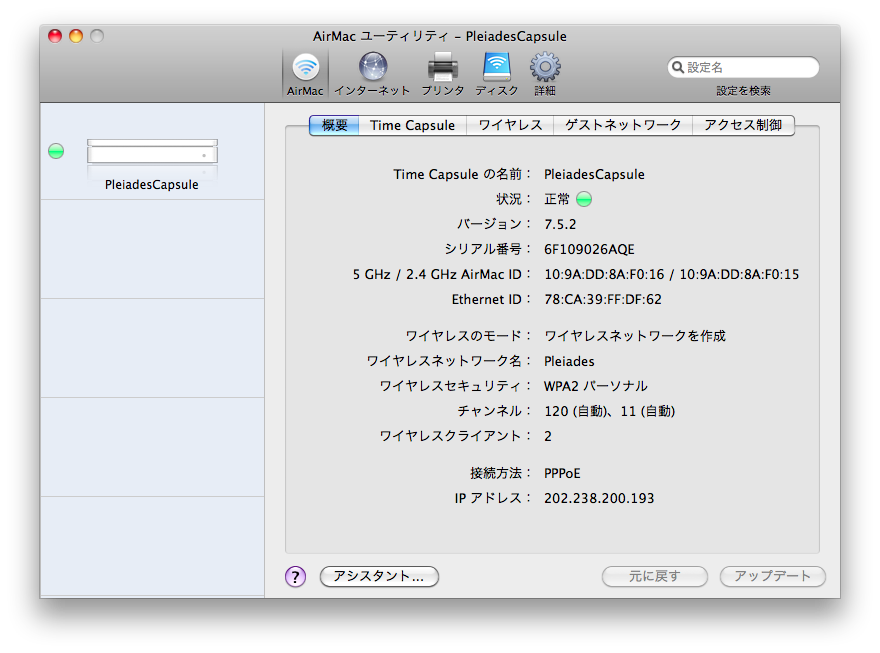Switch to the Time Capsule tab
The image size is (880, 653).
412,125
